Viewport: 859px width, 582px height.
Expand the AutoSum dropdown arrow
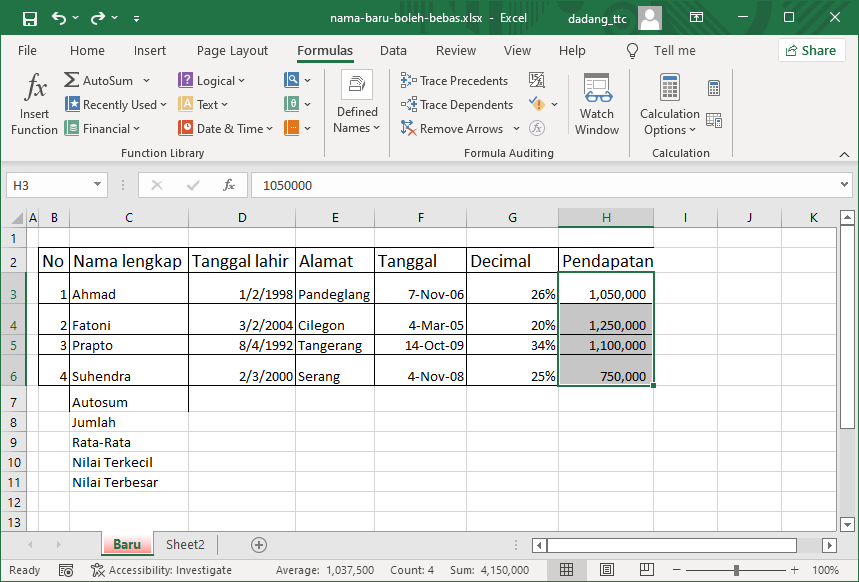click(x=146, y=81)
